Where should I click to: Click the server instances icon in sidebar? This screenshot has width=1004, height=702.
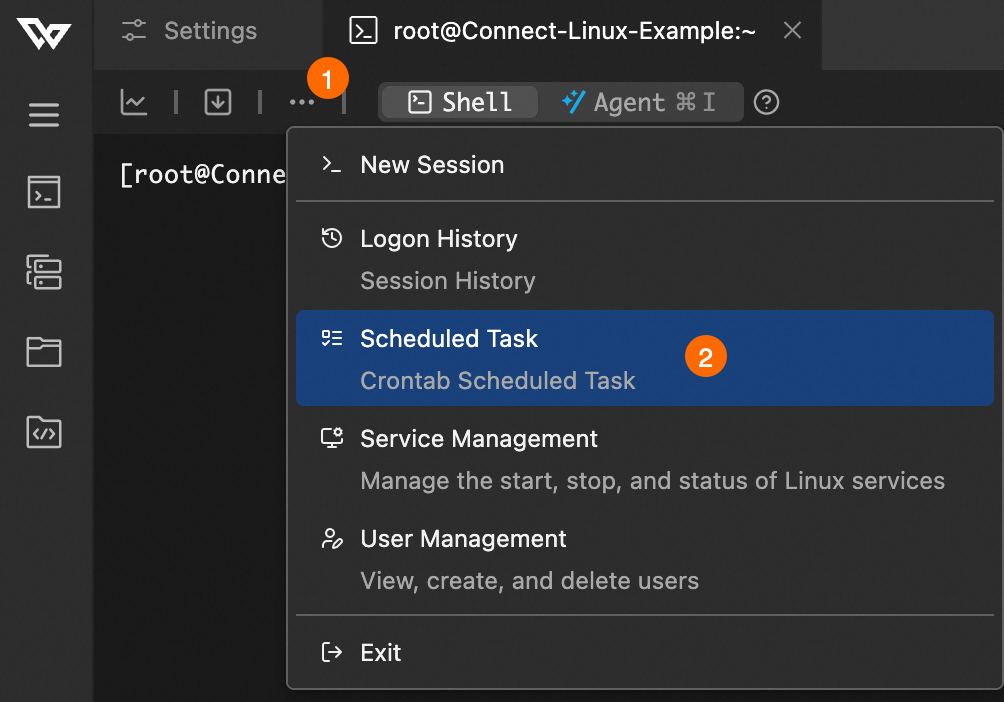pyautogui.click(x=44, y=272)
